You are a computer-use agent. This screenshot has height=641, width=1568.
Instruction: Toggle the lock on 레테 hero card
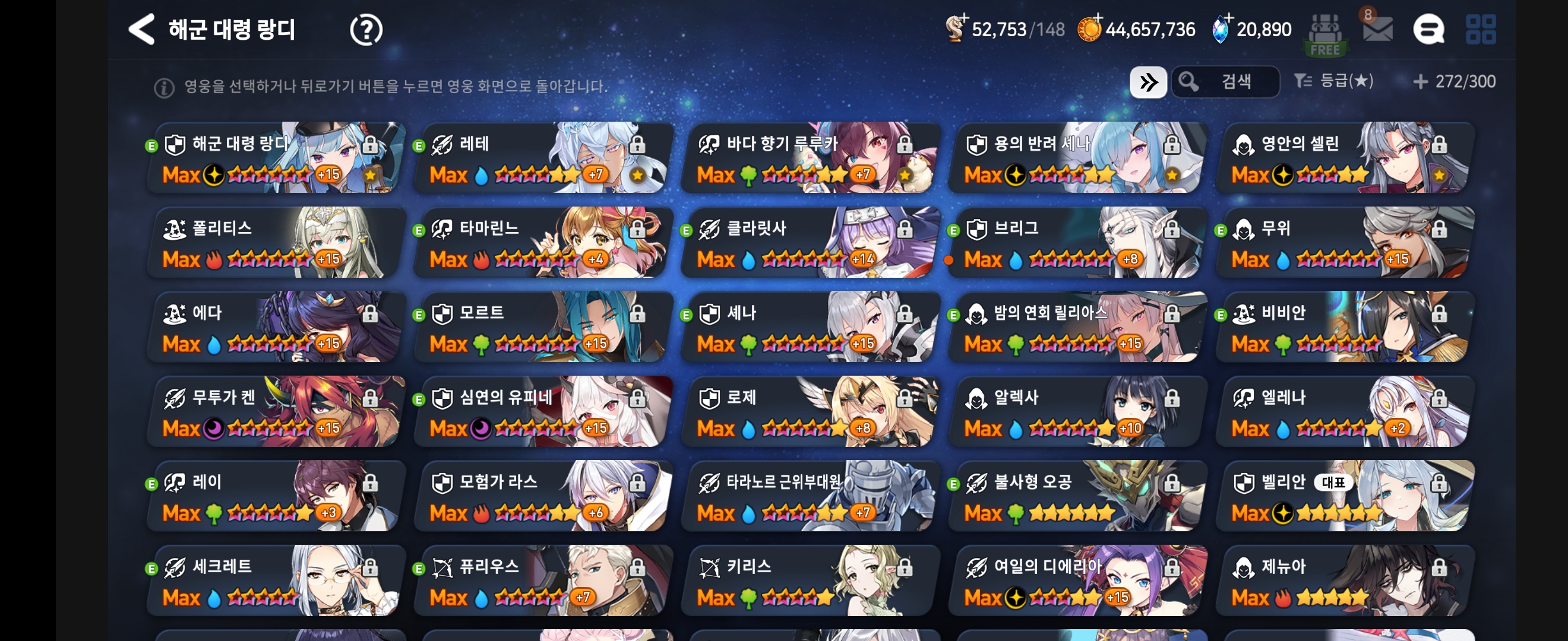point(637,144)
